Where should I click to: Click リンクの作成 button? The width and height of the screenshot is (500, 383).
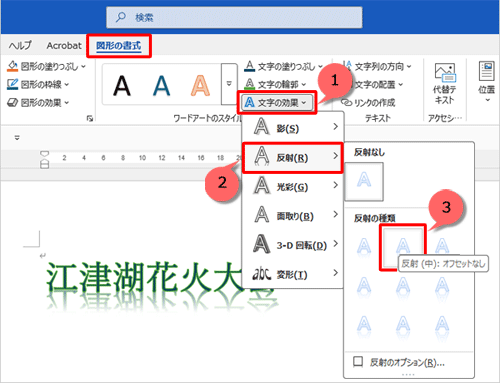pos(368,102)
